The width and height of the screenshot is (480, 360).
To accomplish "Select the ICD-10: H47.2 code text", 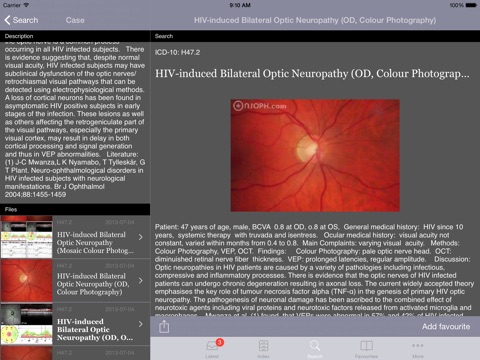I will pyautogui.click(x=177, y=52).
